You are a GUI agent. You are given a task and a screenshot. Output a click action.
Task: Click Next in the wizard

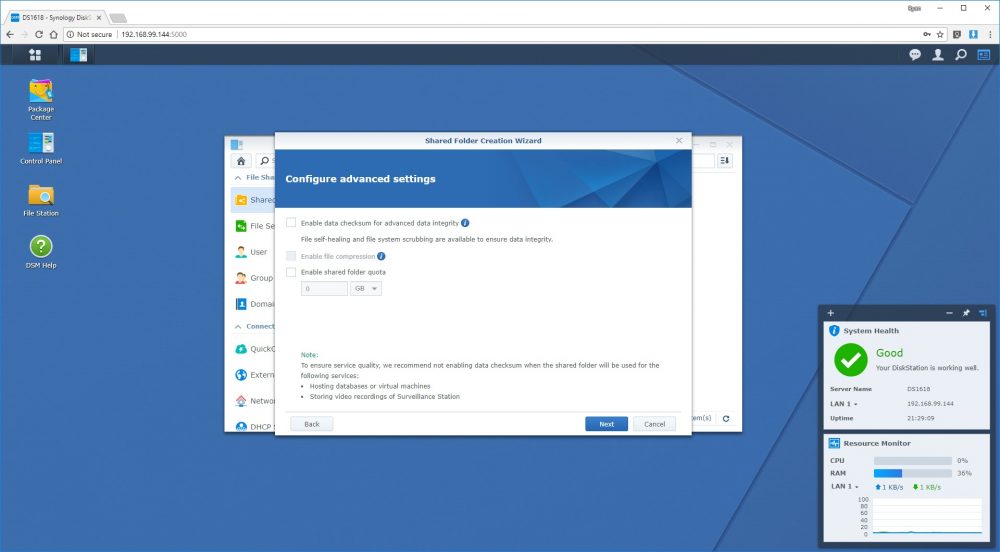click(607, 424)
